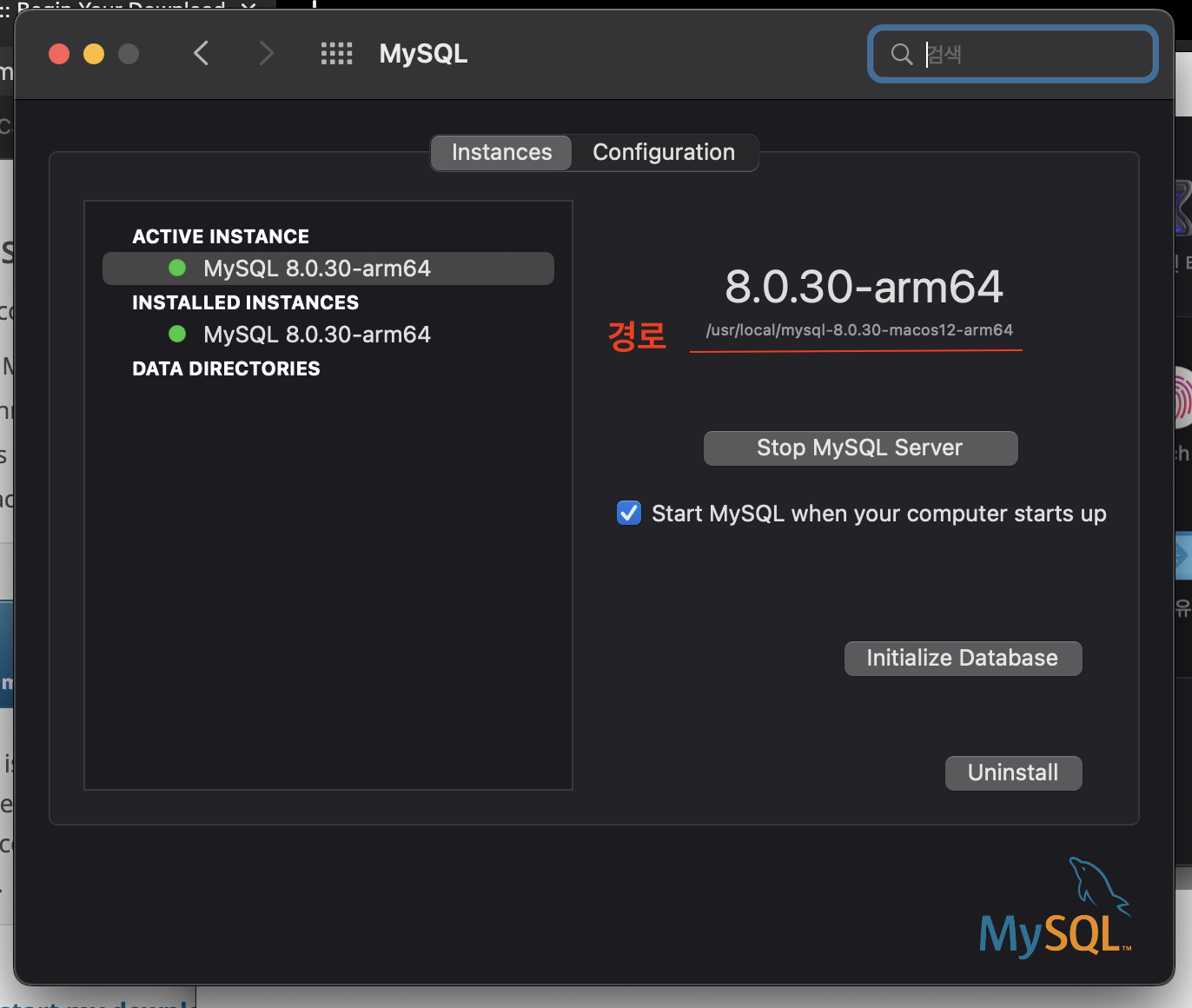The height and width of the screenshot is (1008, 1192).
Task: Switch to the Instances tab
Action: [501, 153]
